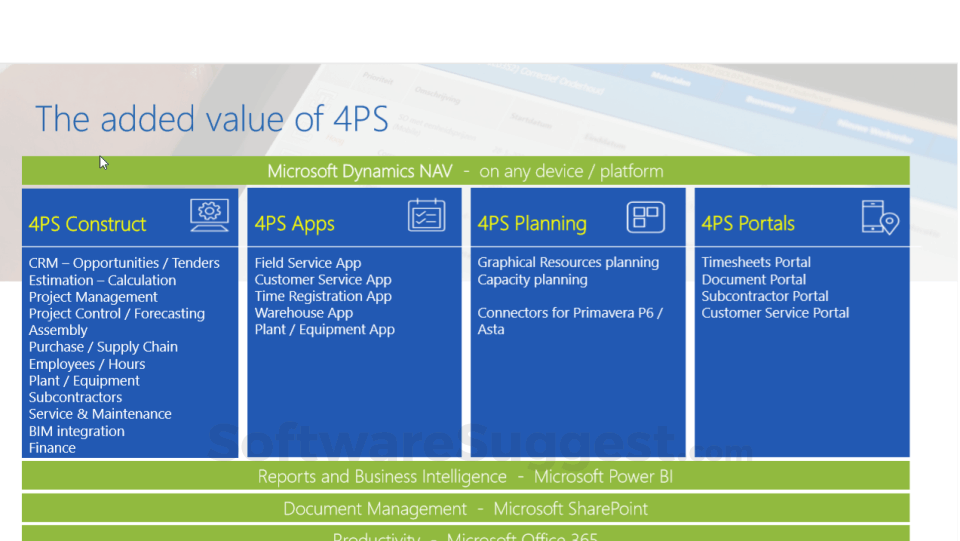
Task: Click 'CRM – Opportunities / Tenders' line
Action: (x=124, y=263)
